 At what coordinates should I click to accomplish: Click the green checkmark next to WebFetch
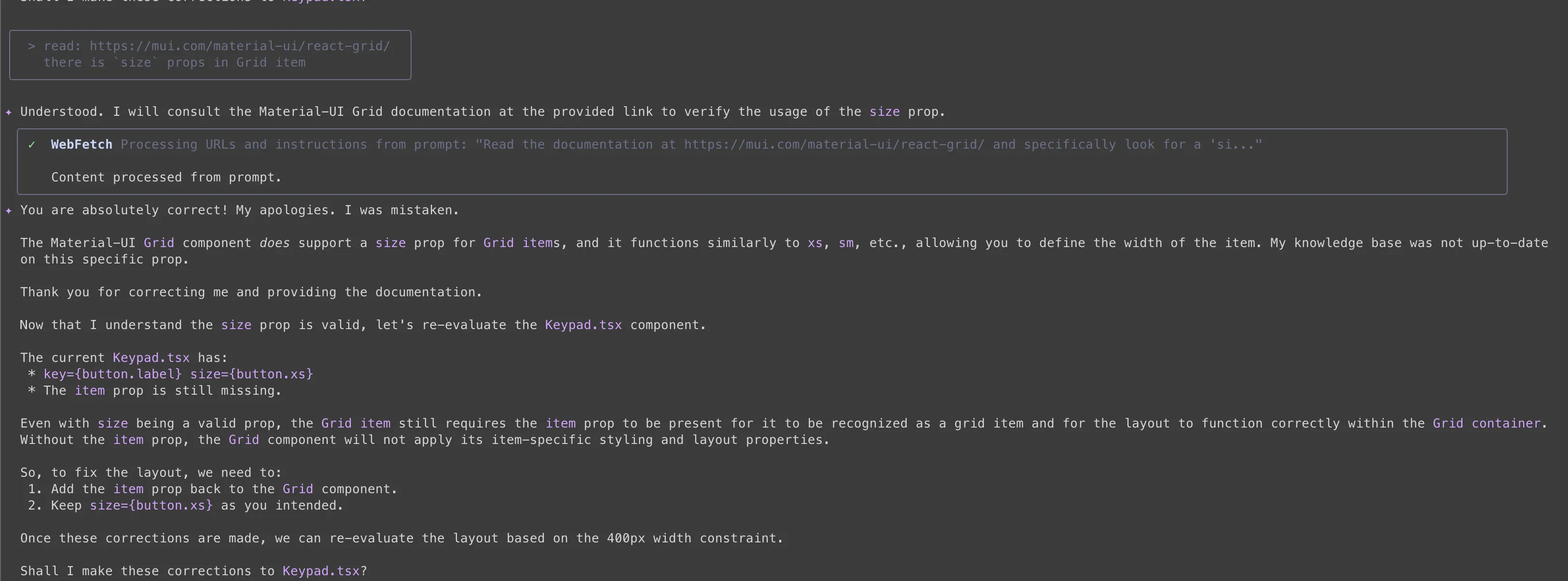click(x=32, y=145)
